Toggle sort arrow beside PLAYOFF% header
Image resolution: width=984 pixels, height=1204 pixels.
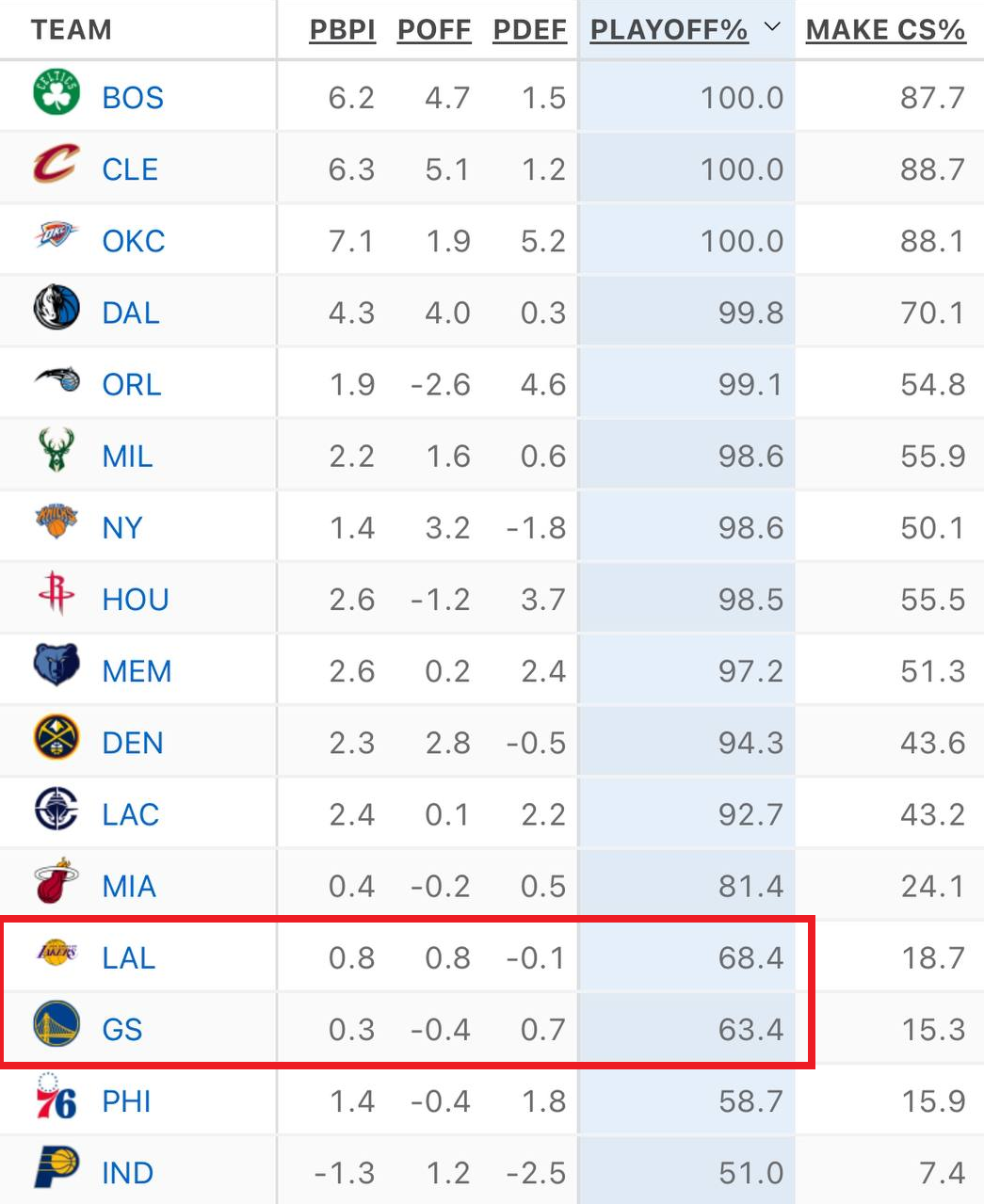[772, 26]
